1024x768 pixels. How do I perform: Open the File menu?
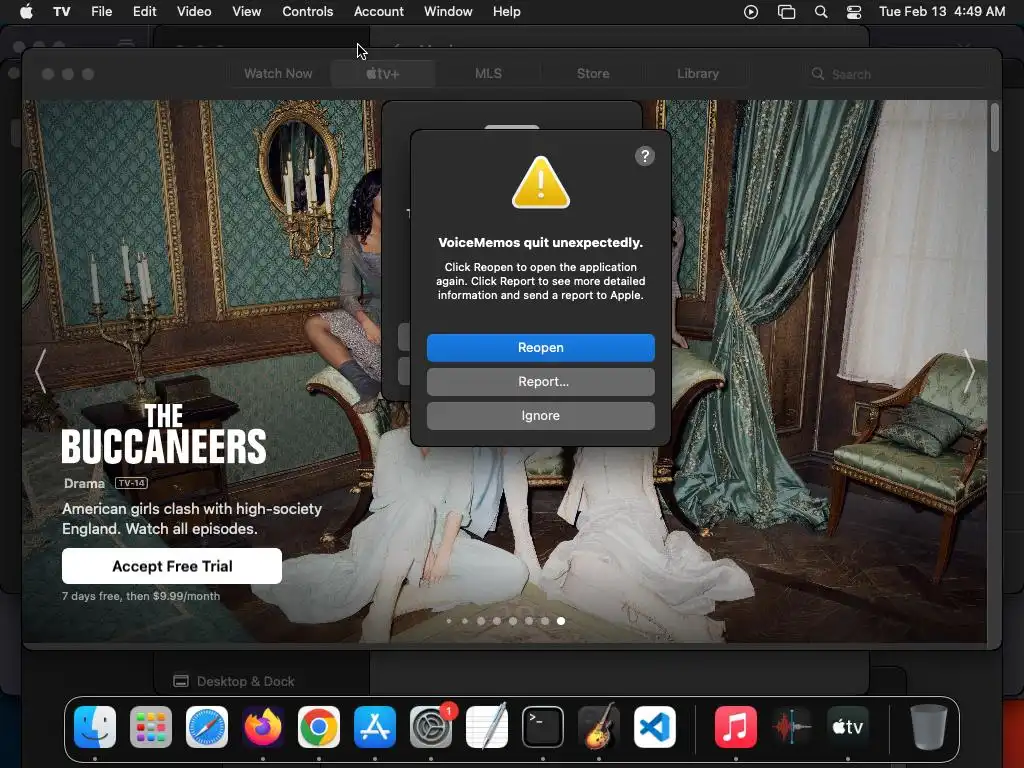pos(101,11)
